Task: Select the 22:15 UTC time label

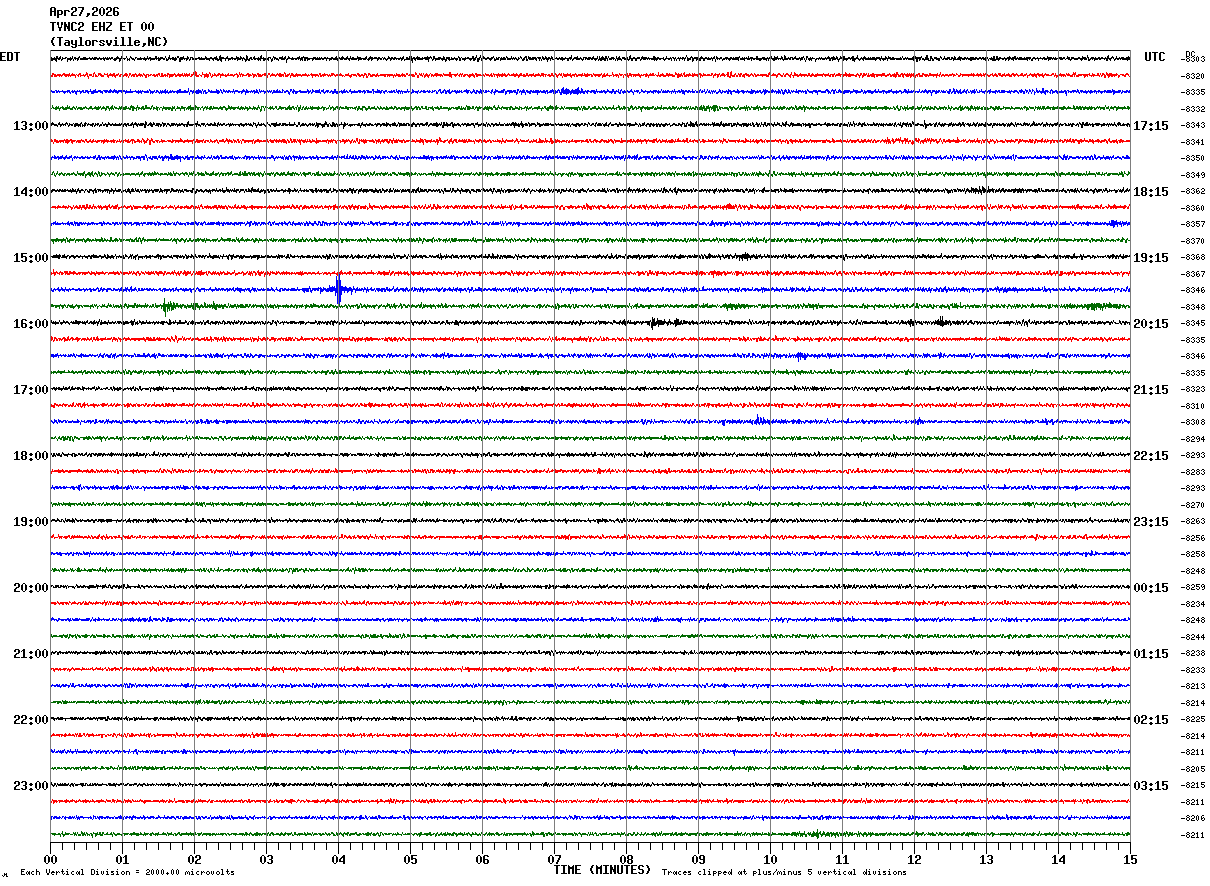Action: point(1151,456)
